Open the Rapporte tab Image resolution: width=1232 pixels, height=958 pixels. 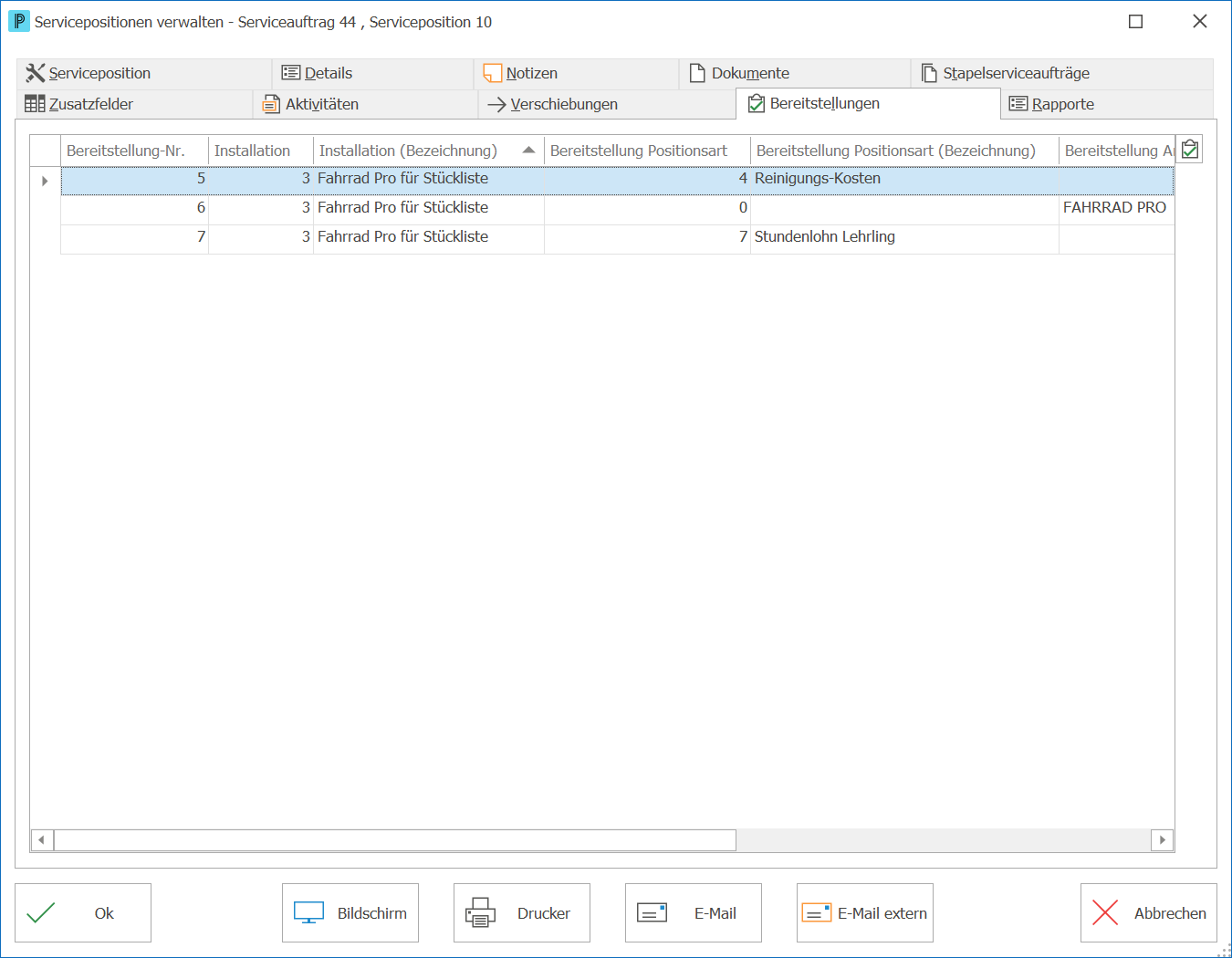(x=1107, y=104)
